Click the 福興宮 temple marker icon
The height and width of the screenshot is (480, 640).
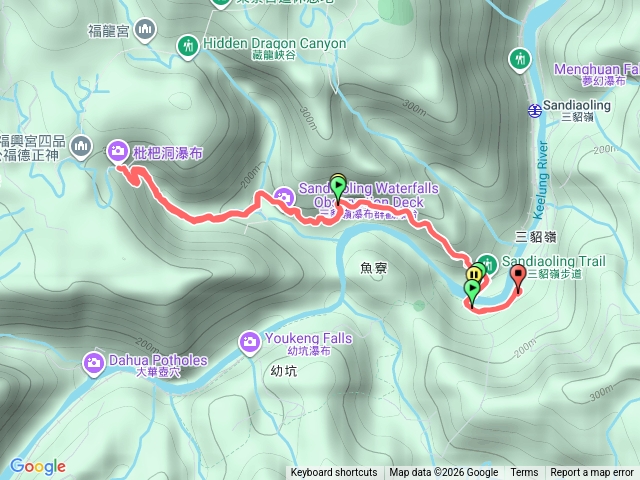pos(81,147)
